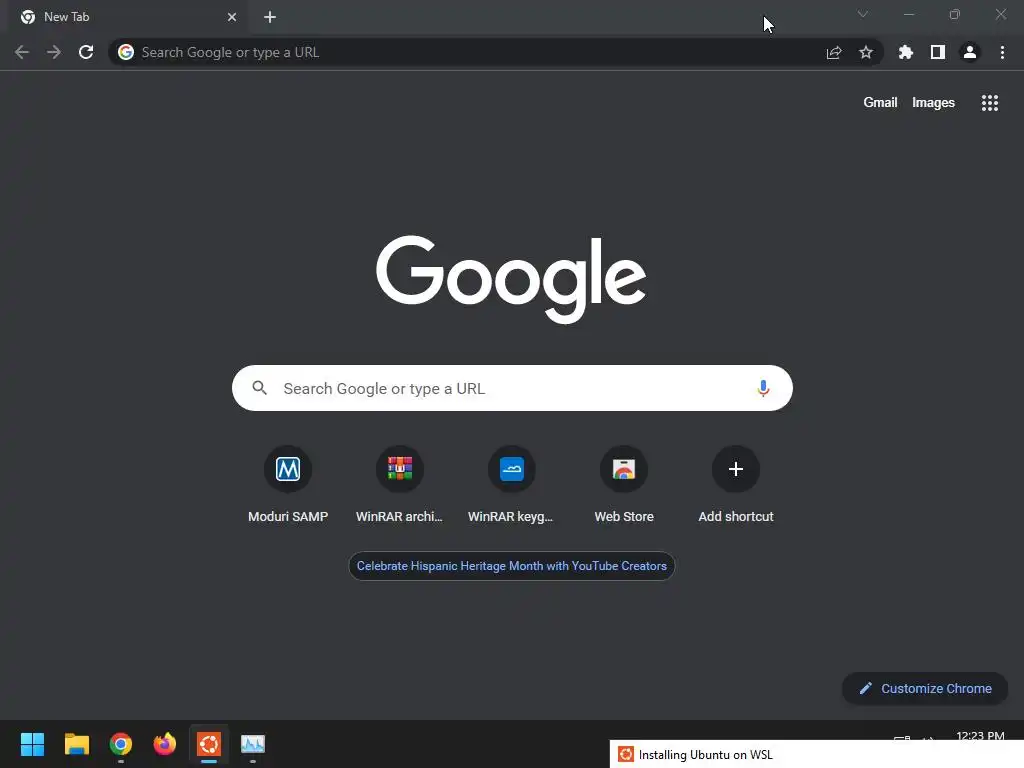Open the WinRAR keyg... shortcut
1024x768 pixels.
[511, 485]
